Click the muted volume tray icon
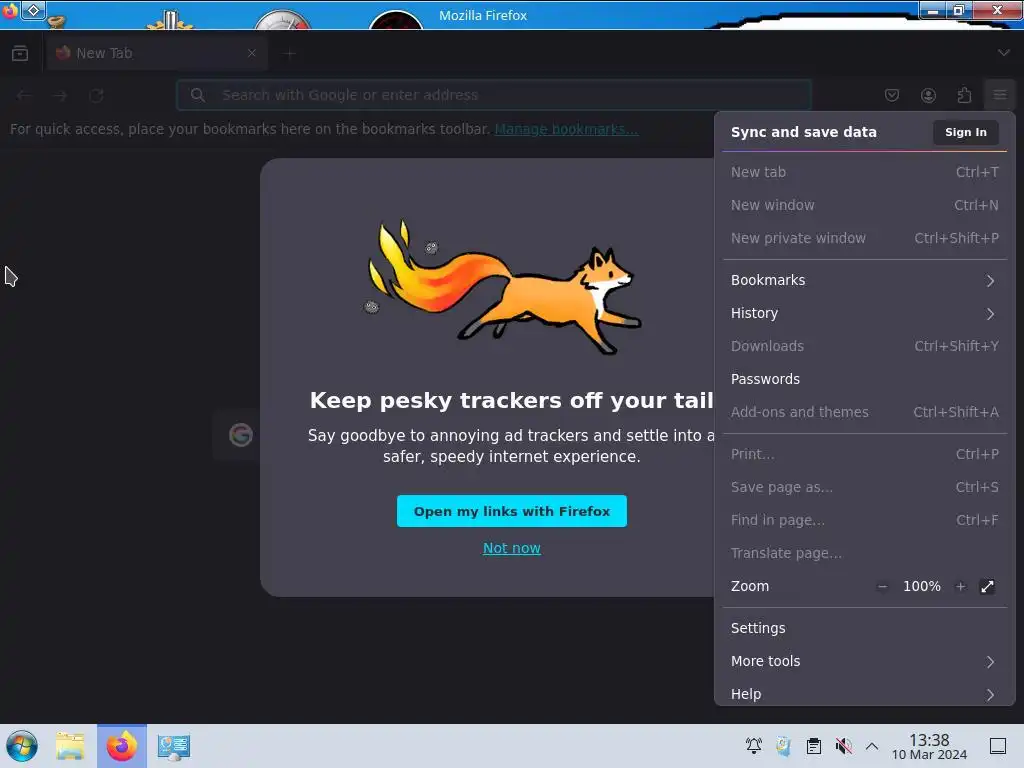Screen dimensions: 1024x768 tap(843, 746)
